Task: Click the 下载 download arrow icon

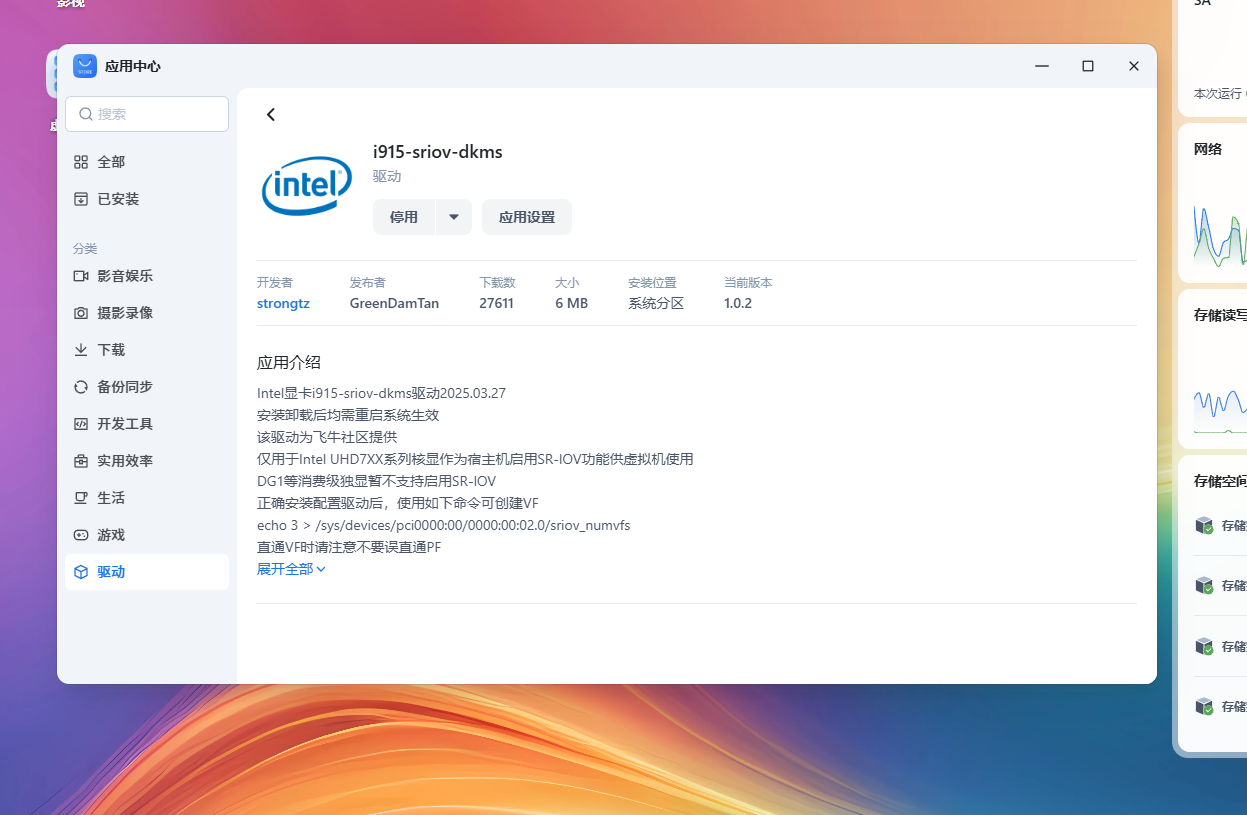Action: 81,350
